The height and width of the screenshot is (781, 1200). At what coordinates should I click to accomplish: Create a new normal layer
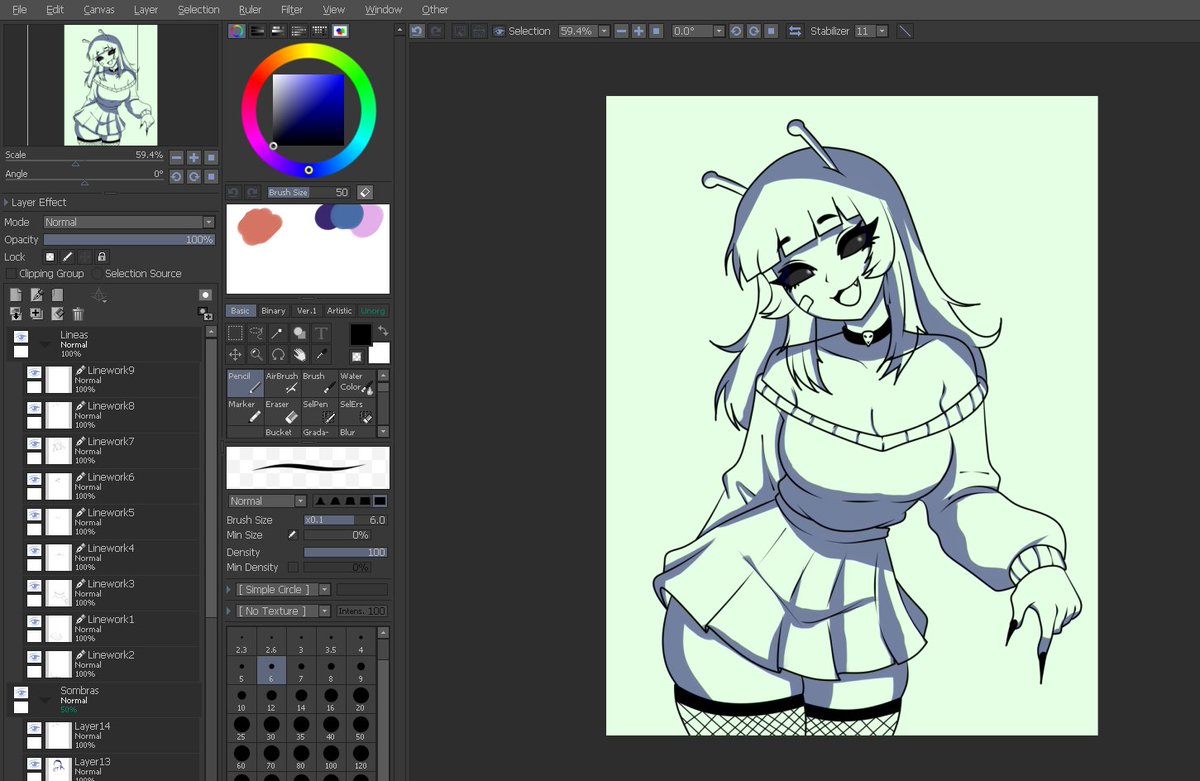16,295
